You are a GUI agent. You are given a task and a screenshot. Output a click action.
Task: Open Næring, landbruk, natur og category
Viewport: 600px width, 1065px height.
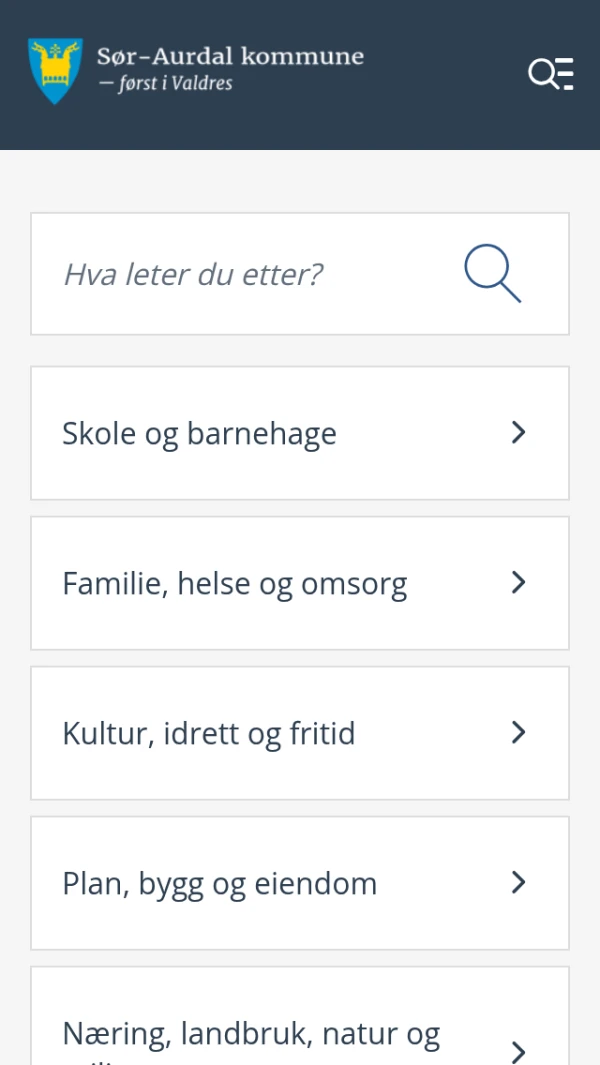pos(250,1034)
